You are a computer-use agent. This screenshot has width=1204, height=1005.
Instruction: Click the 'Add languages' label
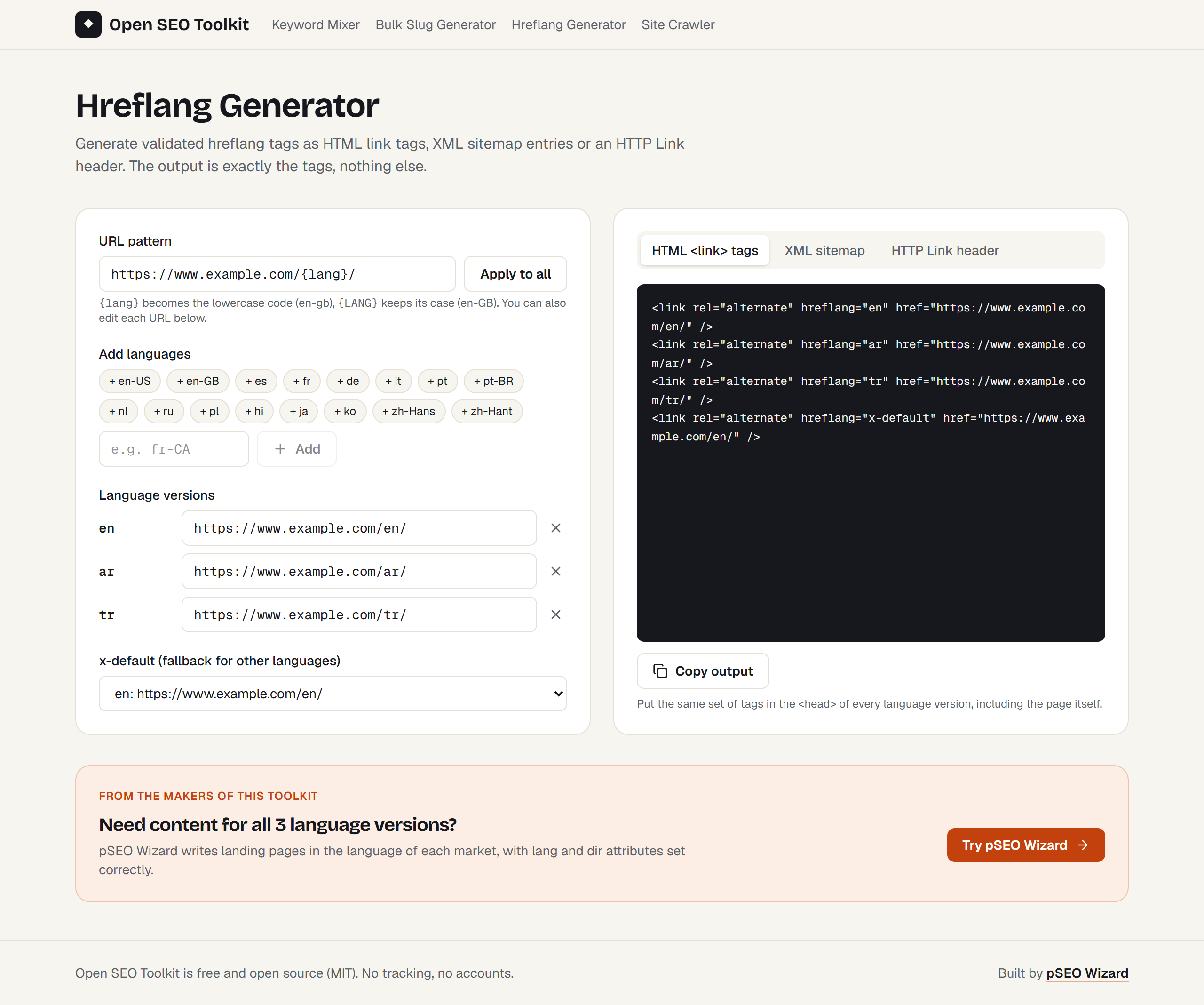point(144,354)
